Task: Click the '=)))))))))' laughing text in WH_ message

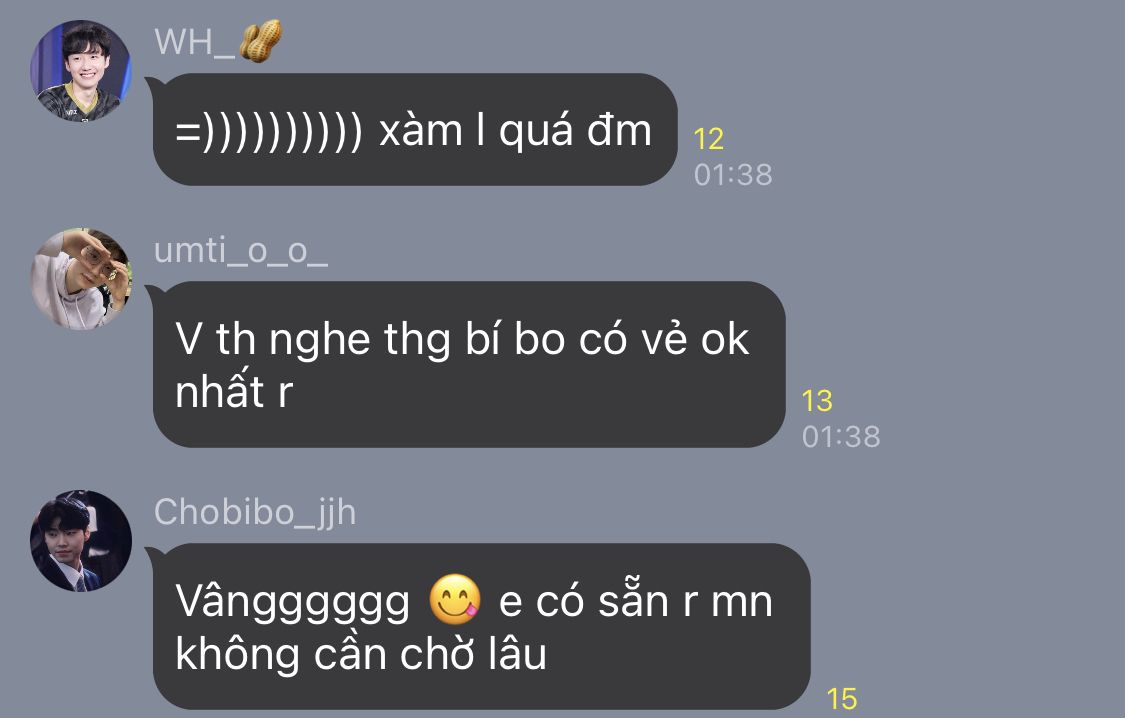Action: point(269,131)
